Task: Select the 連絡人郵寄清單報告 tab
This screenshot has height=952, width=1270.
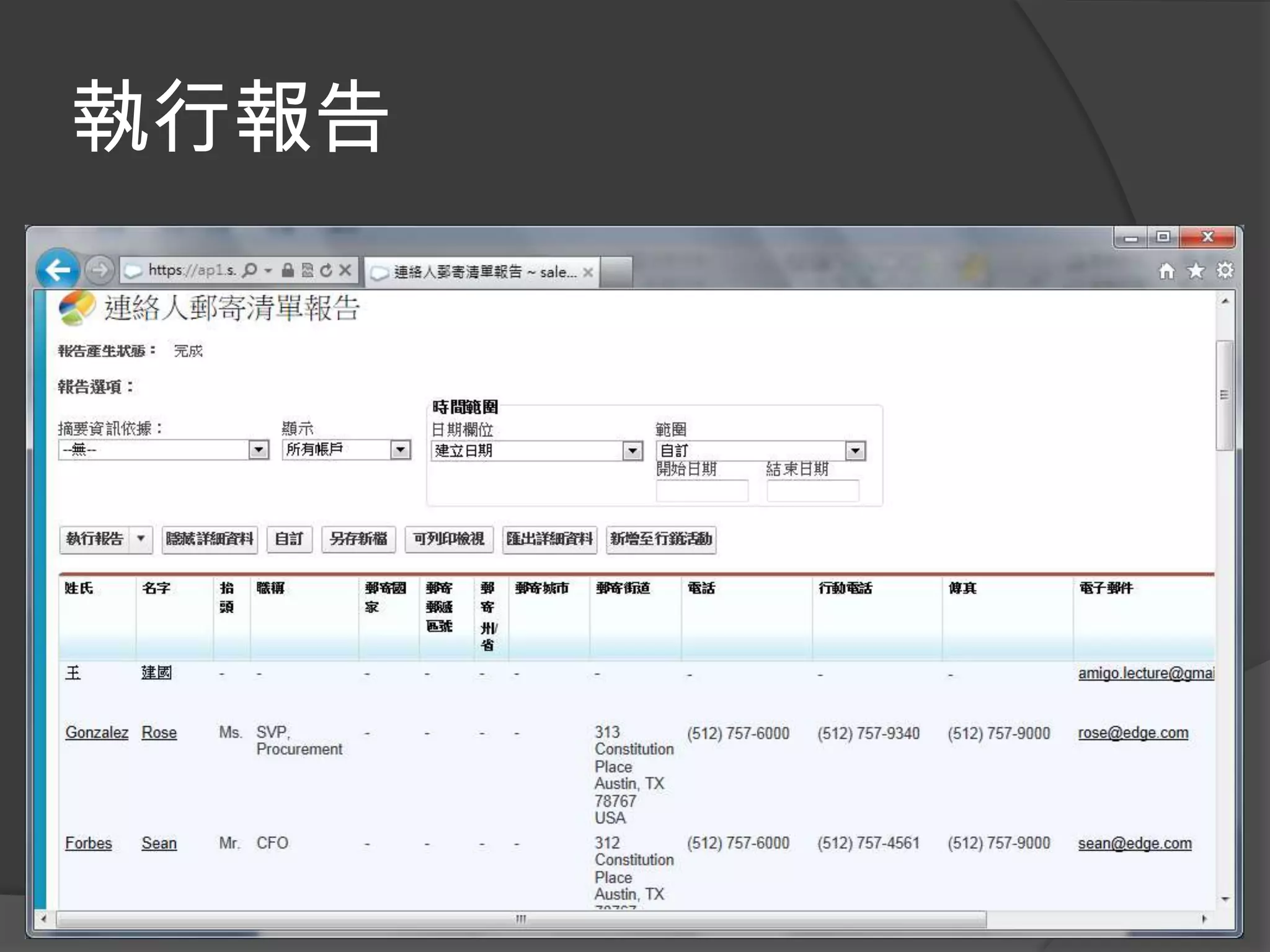Action: tap(482, 272)
